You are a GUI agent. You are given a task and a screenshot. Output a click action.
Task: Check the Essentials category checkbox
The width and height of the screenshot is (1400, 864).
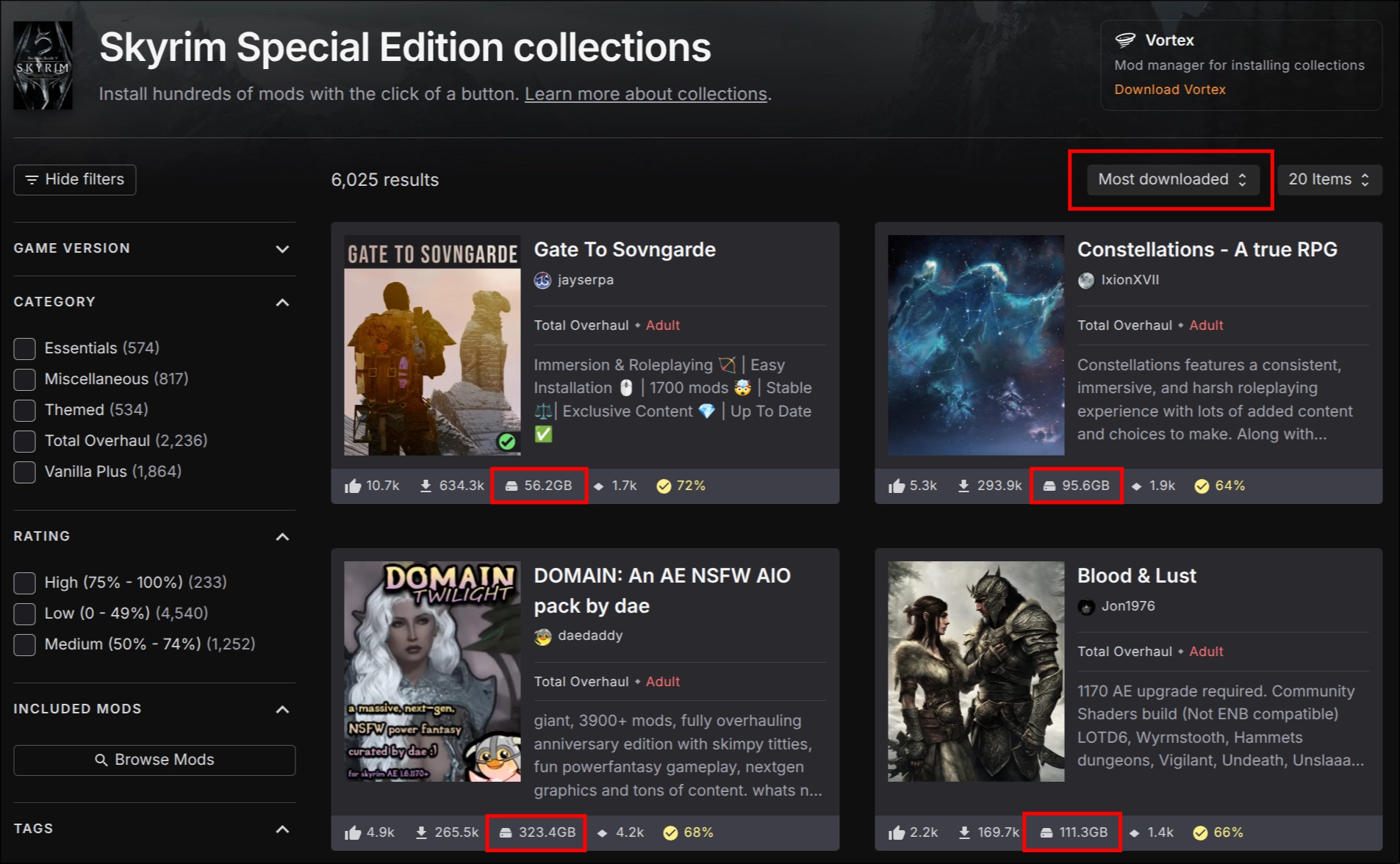25,348
